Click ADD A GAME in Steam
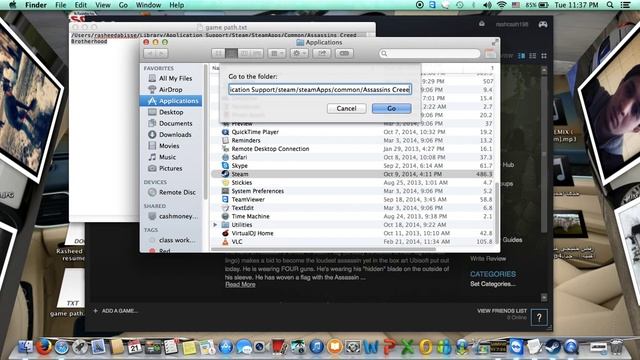The image size is (640, 360). pos(116,311)
